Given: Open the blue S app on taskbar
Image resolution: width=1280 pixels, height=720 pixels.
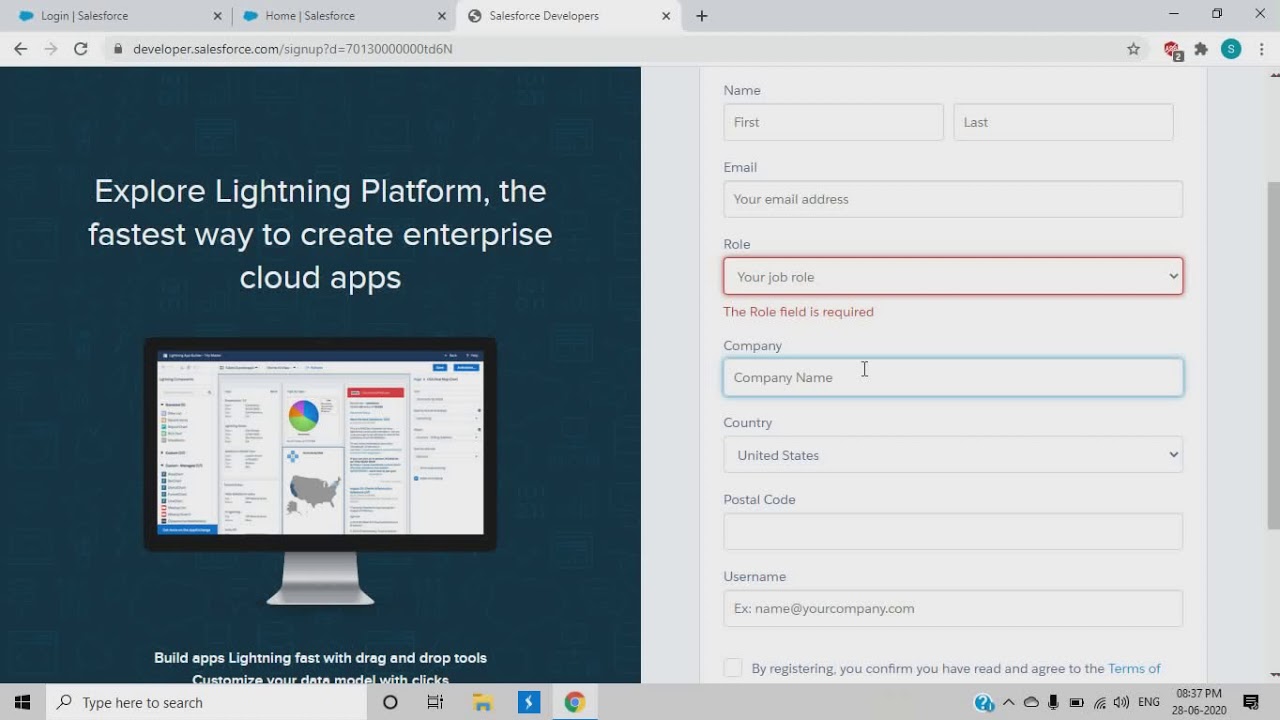Looking at the screenshot, I should (x=528, y=702).
